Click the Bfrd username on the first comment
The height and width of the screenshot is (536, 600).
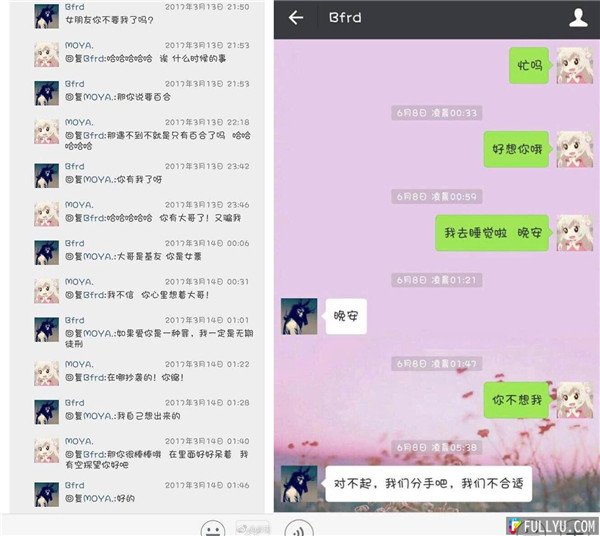coord(75,7)
